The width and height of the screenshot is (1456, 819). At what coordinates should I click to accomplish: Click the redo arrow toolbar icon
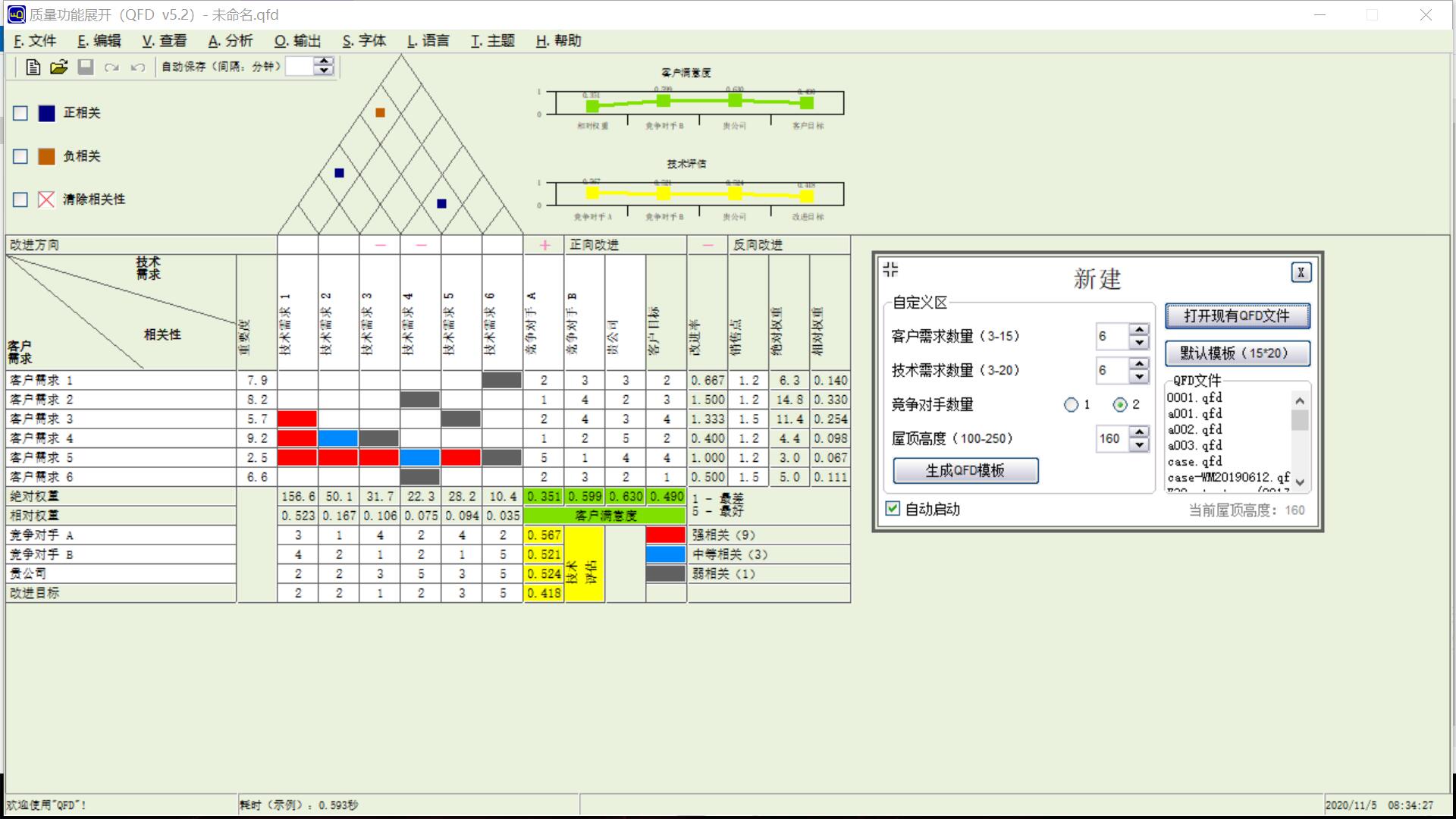tap(111, 67)
